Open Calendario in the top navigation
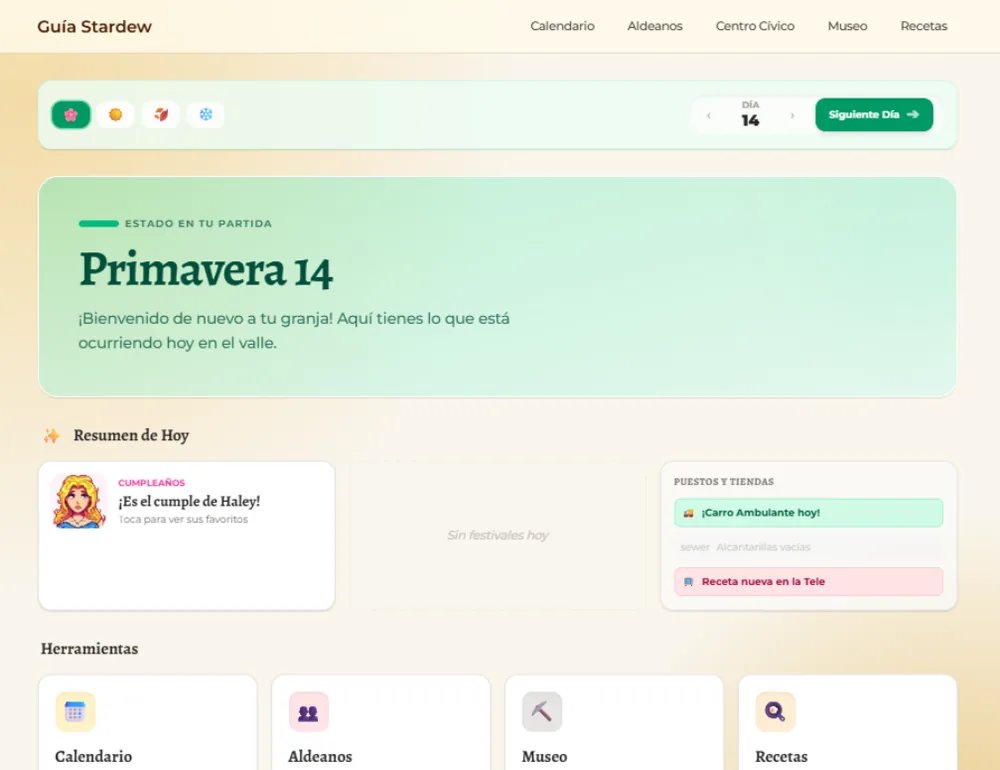1000x770 pixels. (x=562, y=26)
